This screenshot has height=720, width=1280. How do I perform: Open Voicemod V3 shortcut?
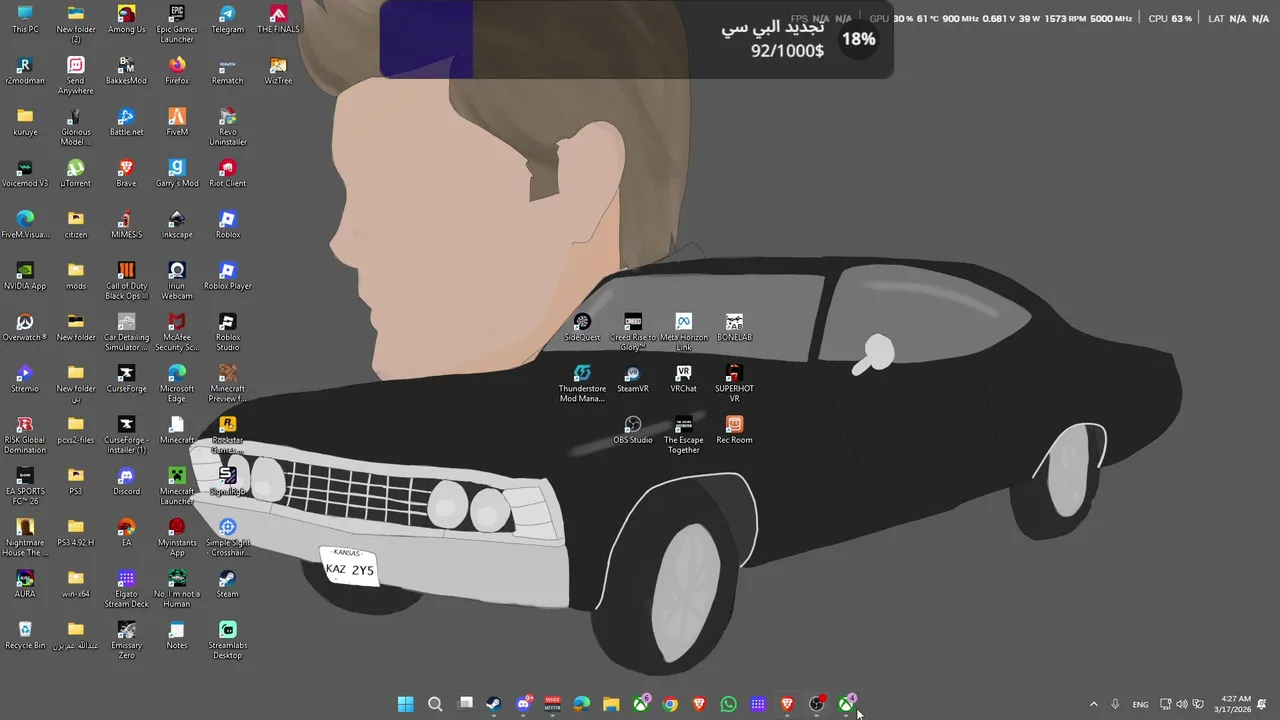pyautogui.click(x=25, y=172)
